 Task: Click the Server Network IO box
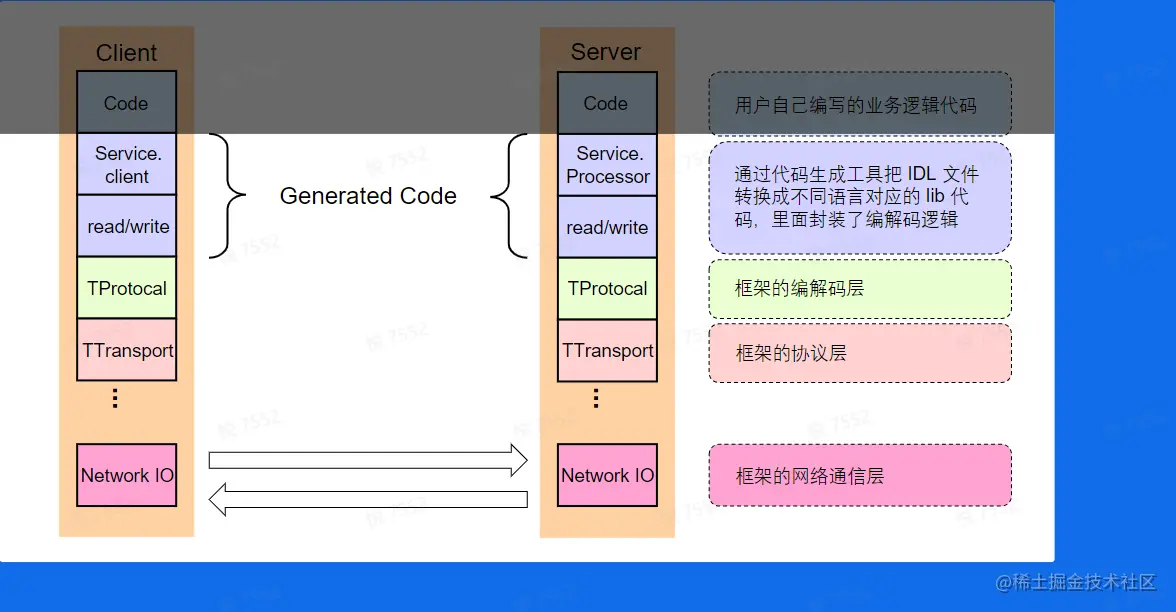[x=606, y=475]
